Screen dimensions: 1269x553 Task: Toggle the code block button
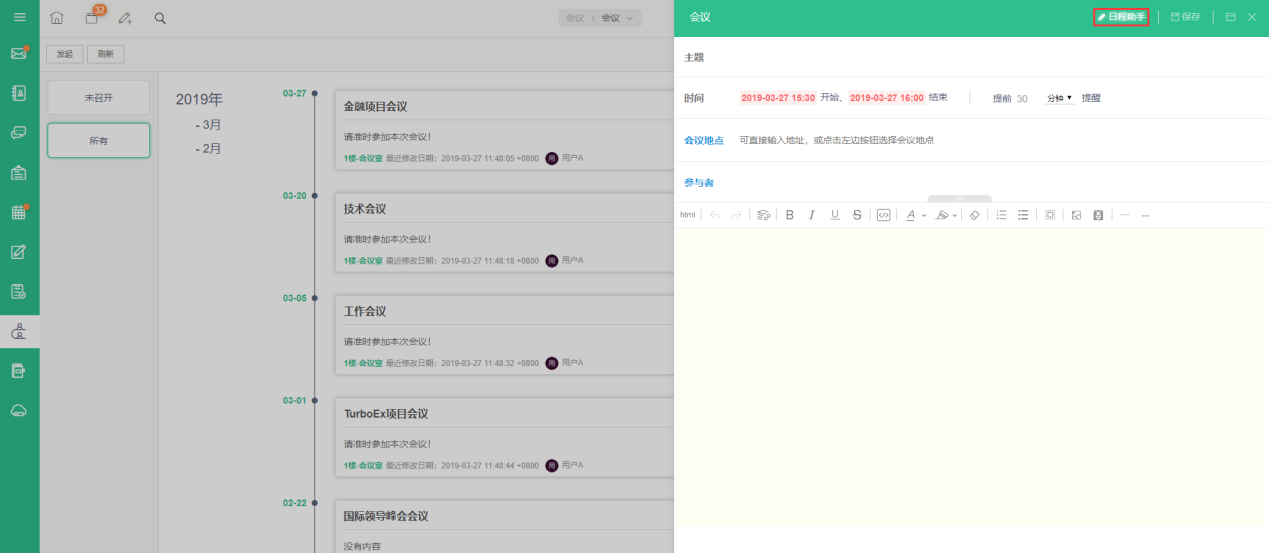pyautogui.click(x=883, y=215)
